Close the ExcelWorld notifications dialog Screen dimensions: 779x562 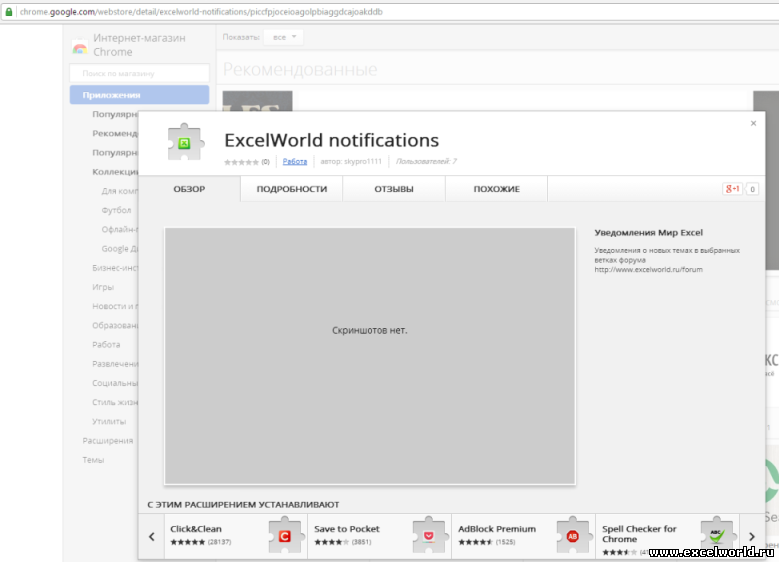click(x=753, y=123)
